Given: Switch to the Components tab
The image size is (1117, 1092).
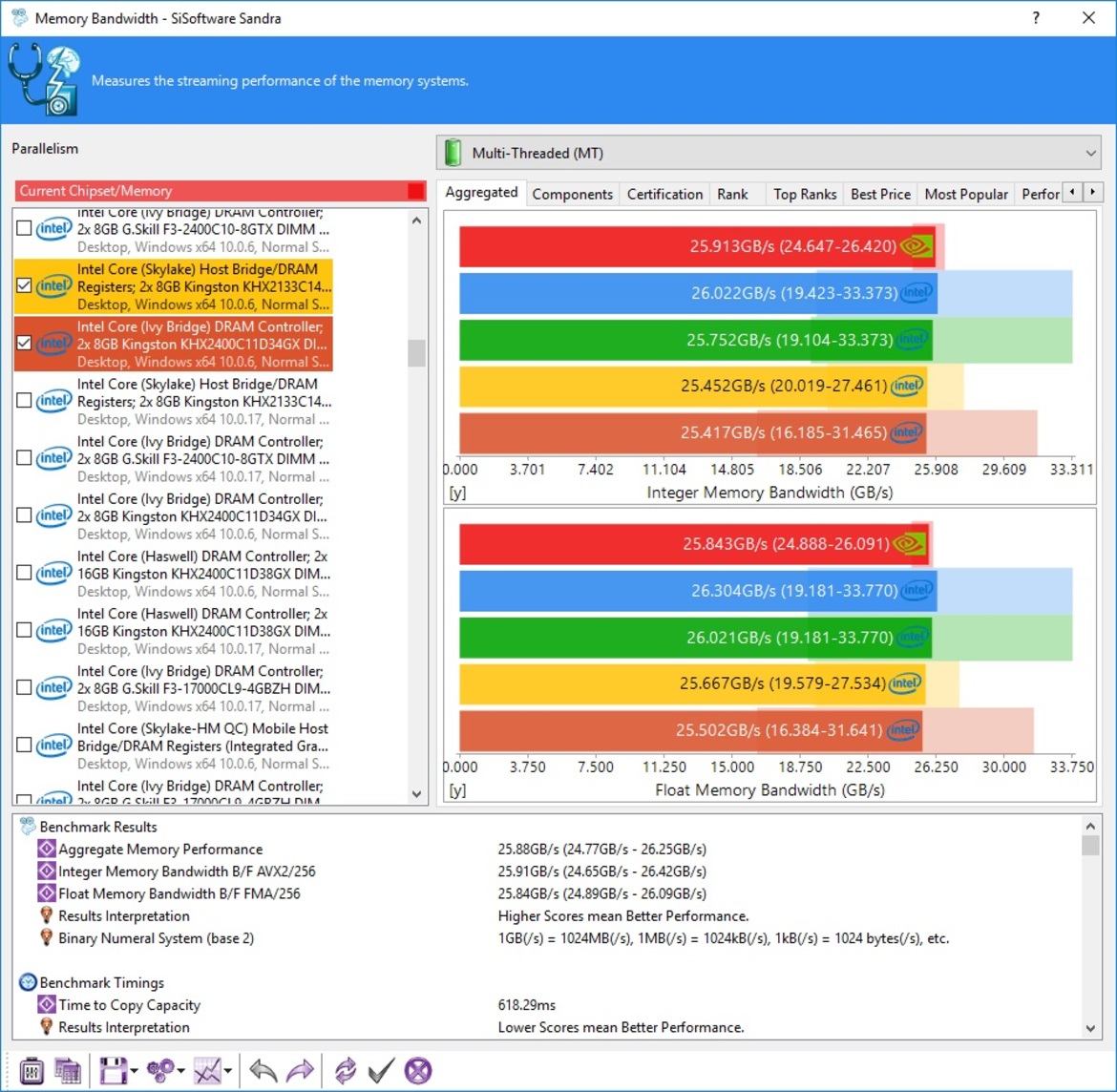Looking at the screenshot, I should coord(572,194).
